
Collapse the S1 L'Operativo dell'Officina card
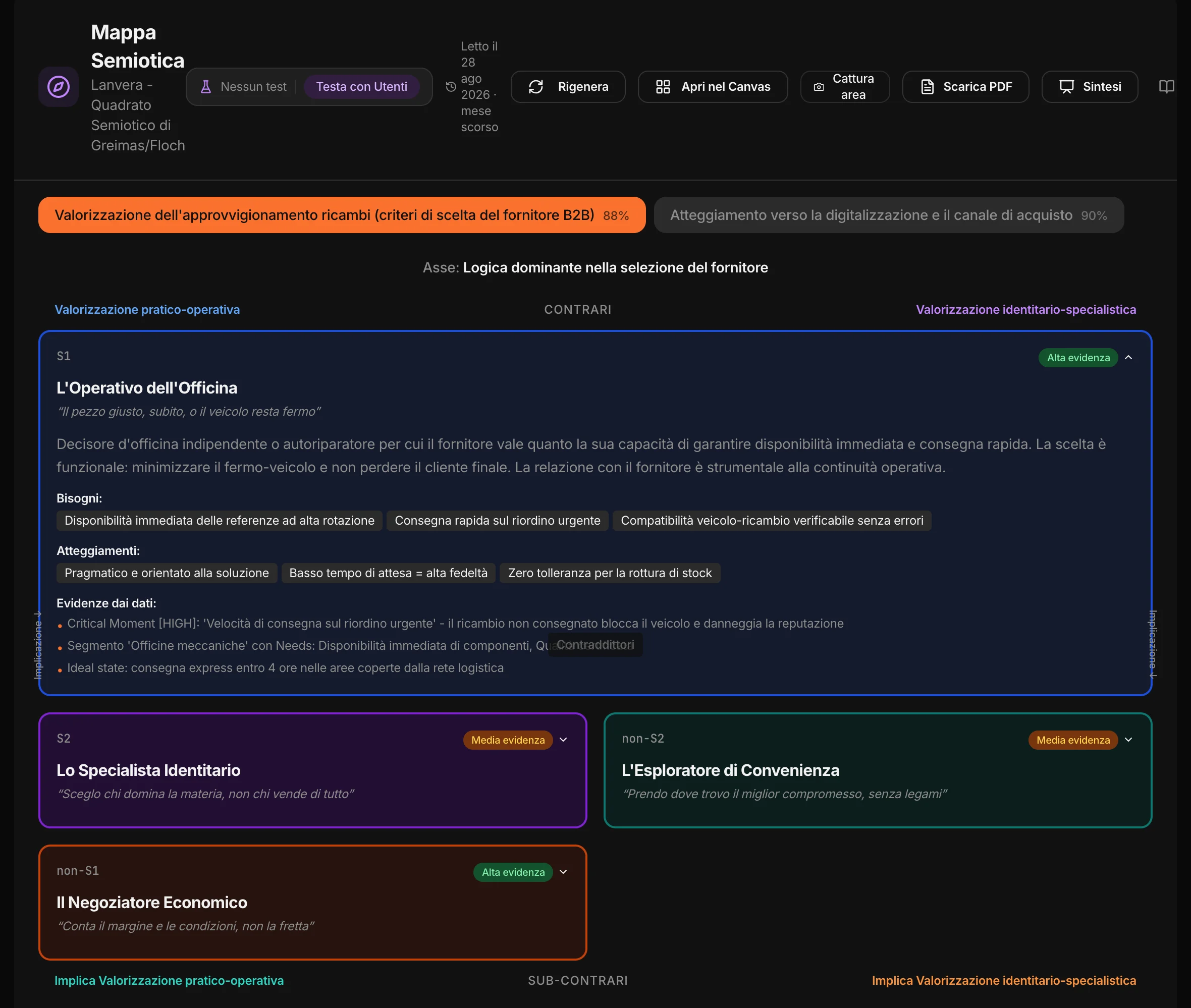coord(1129,358)
